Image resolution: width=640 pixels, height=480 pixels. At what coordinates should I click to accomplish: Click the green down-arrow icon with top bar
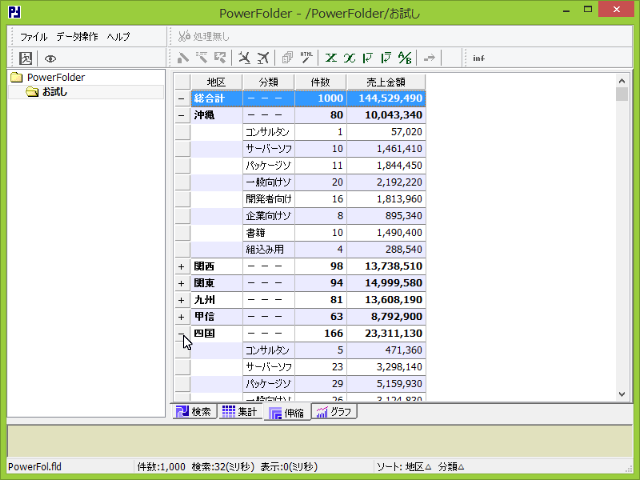coord(386,58)
